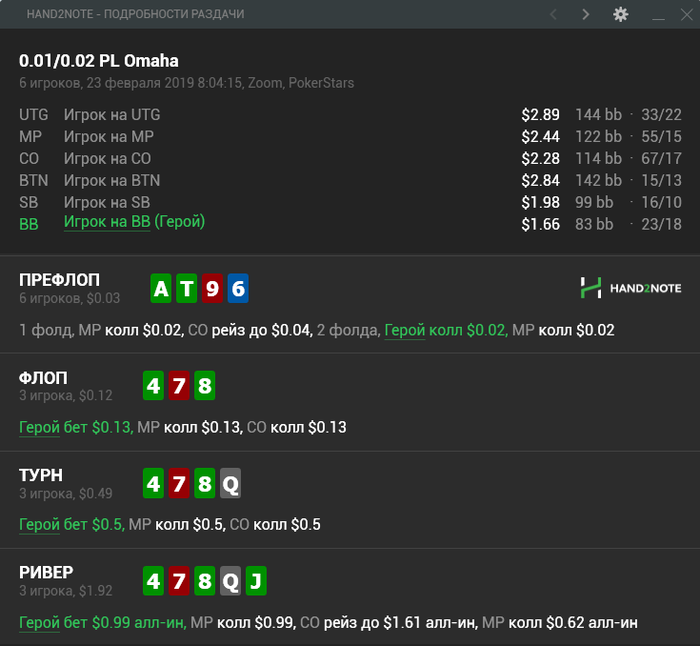The image size is (700, 646).
Task: Click CO stack '$2.28'
Action: pyautogui.click(x=541, y=158)
